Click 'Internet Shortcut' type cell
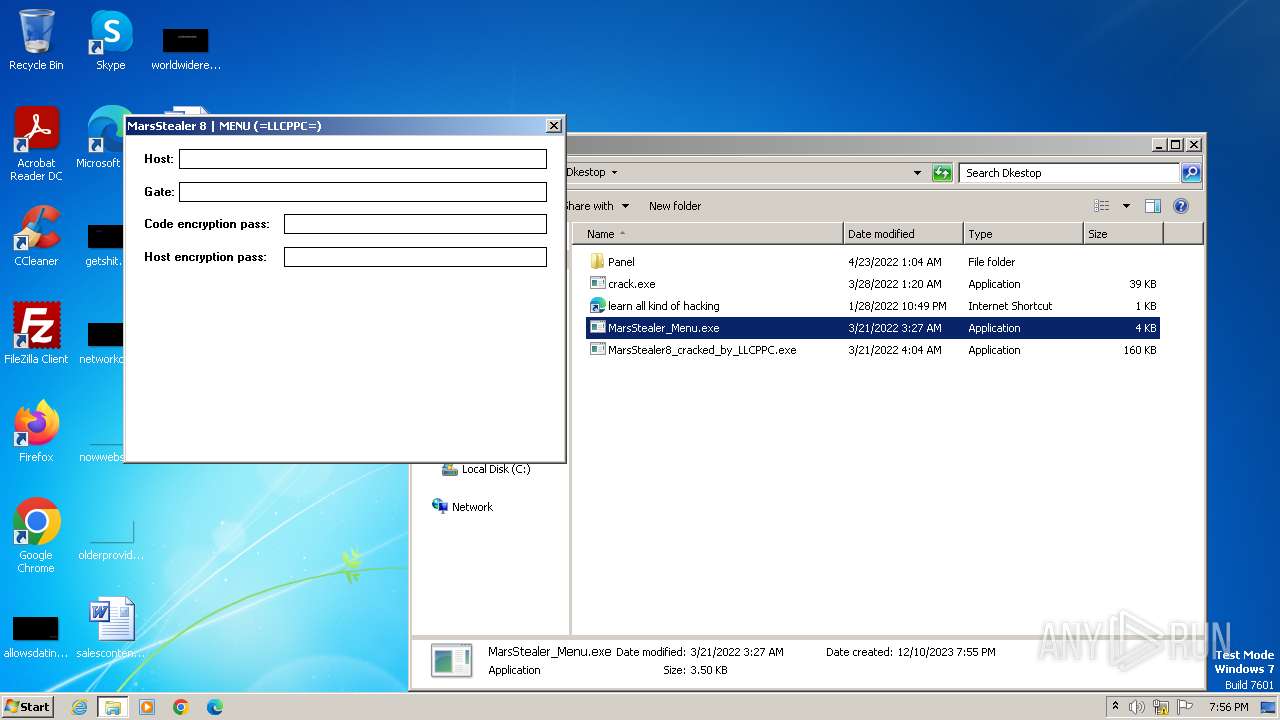 click(1010, 306)
